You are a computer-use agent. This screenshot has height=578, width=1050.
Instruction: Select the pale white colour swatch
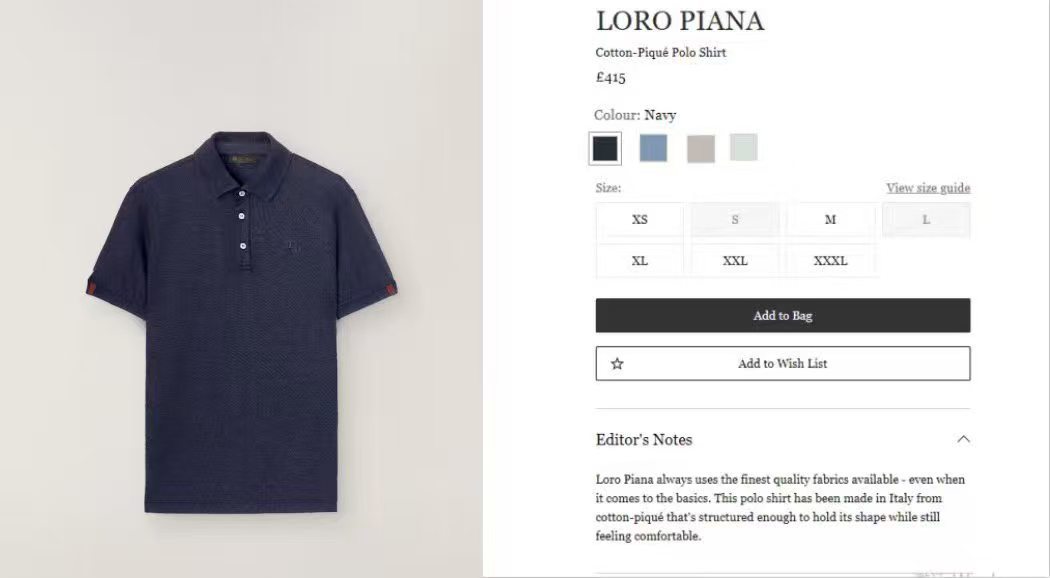coord(743,147)
